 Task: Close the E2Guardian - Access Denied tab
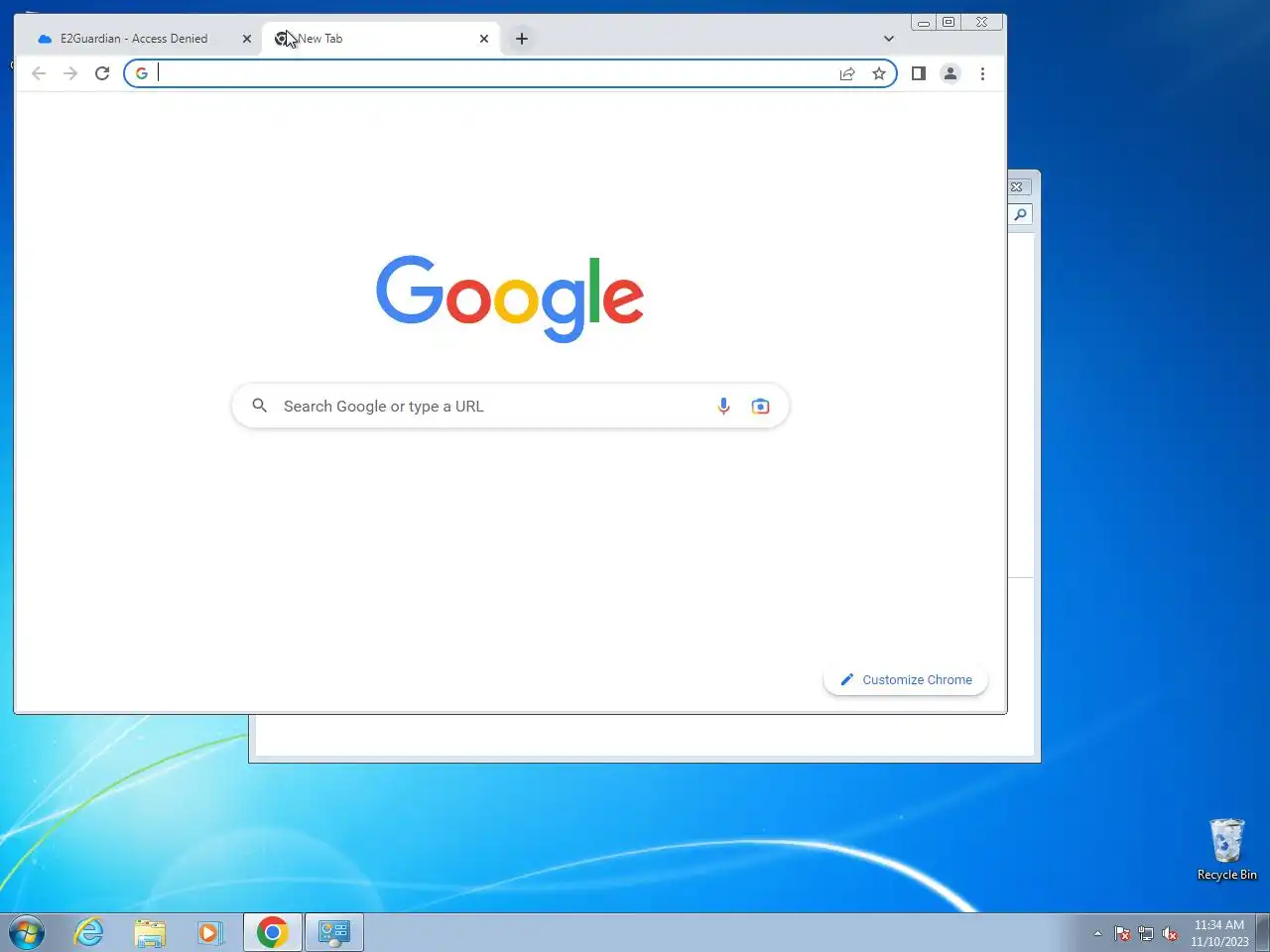coord(247,39)
